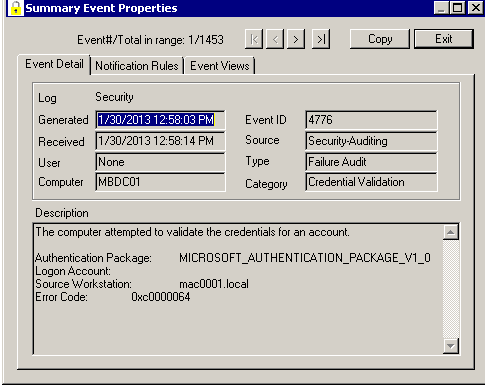Maximize the Summary Event Properties window
485x385 pixels.
click(458, 7)
